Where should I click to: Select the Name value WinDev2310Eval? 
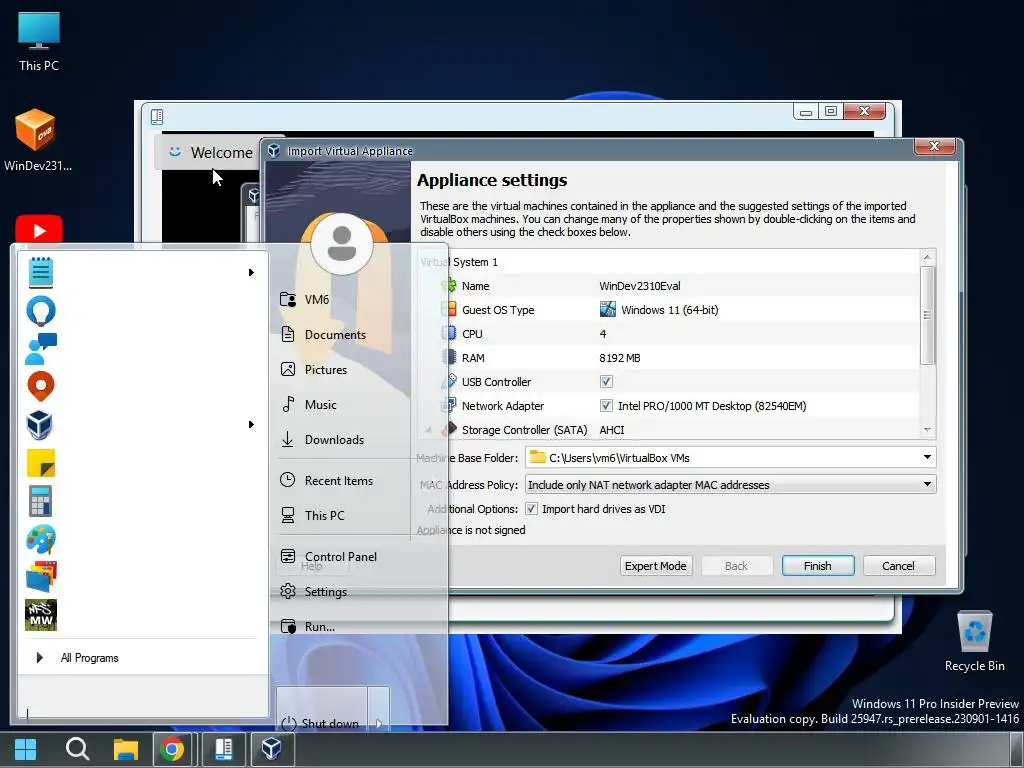639,285
